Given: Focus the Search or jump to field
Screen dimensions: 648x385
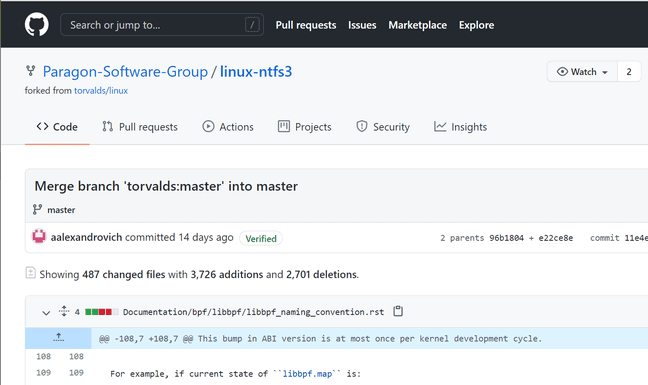Looking at the screenshot, I should [x=162, y=25].
